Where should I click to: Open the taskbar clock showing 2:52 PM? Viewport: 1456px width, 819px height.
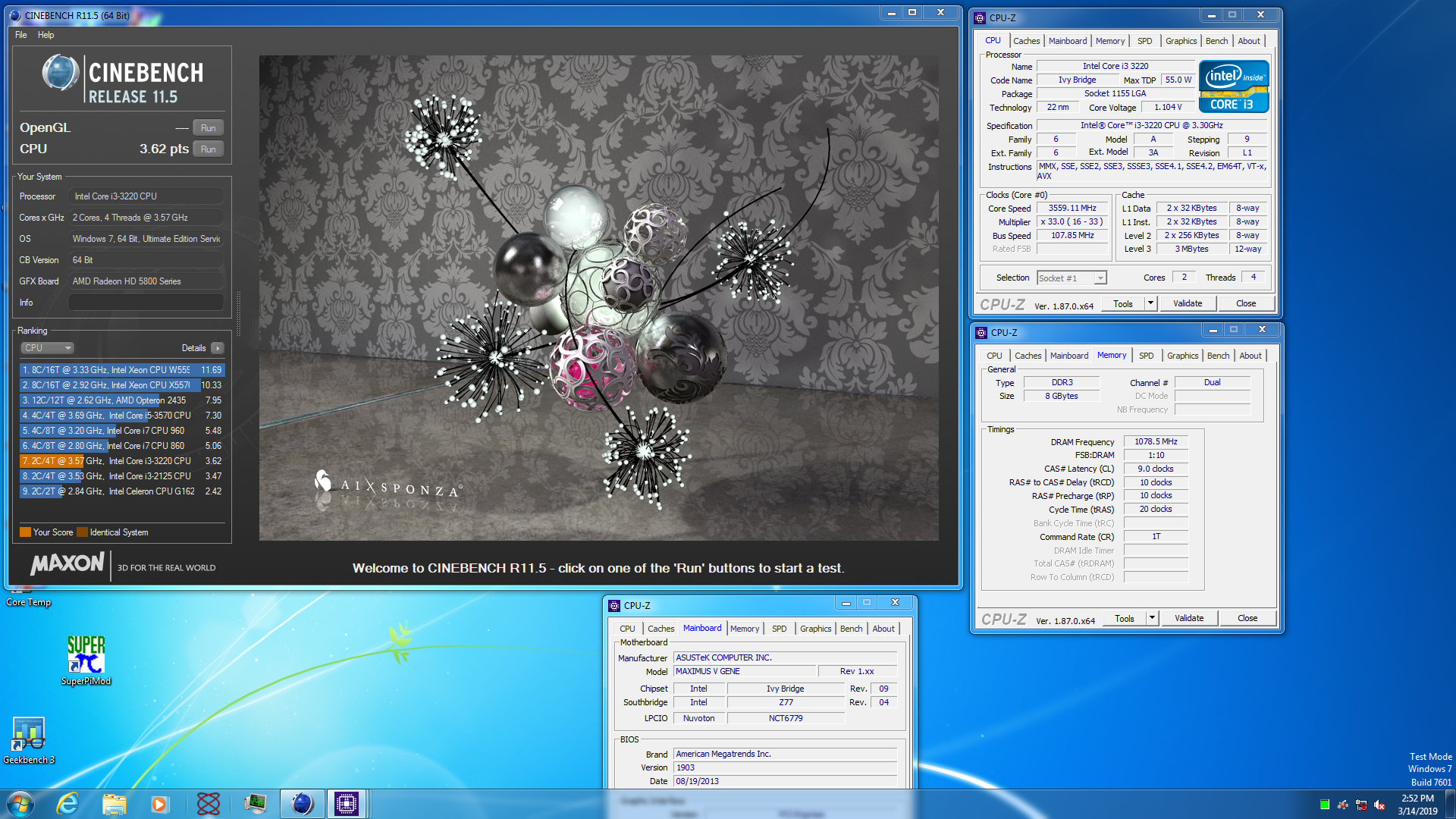point(1417,804)
